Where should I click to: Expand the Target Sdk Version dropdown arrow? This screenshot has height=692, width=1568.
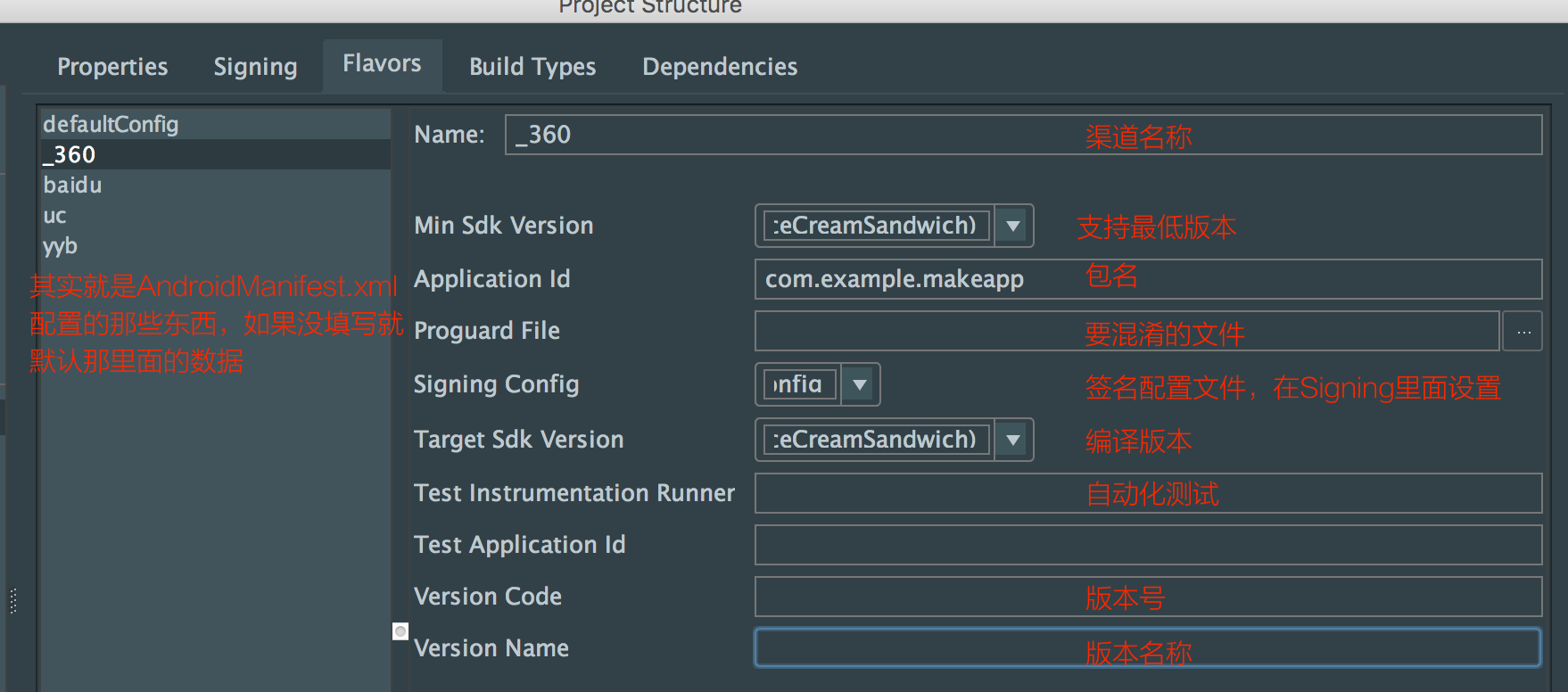(x=1012, y=440)
